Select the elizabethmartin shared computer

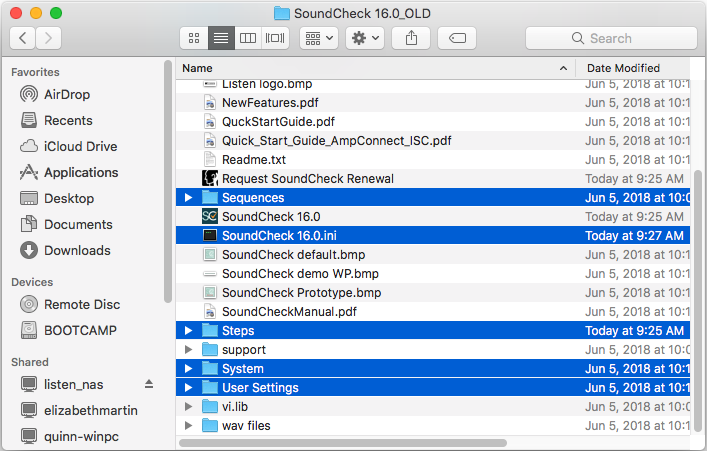(x=79, y=410)
